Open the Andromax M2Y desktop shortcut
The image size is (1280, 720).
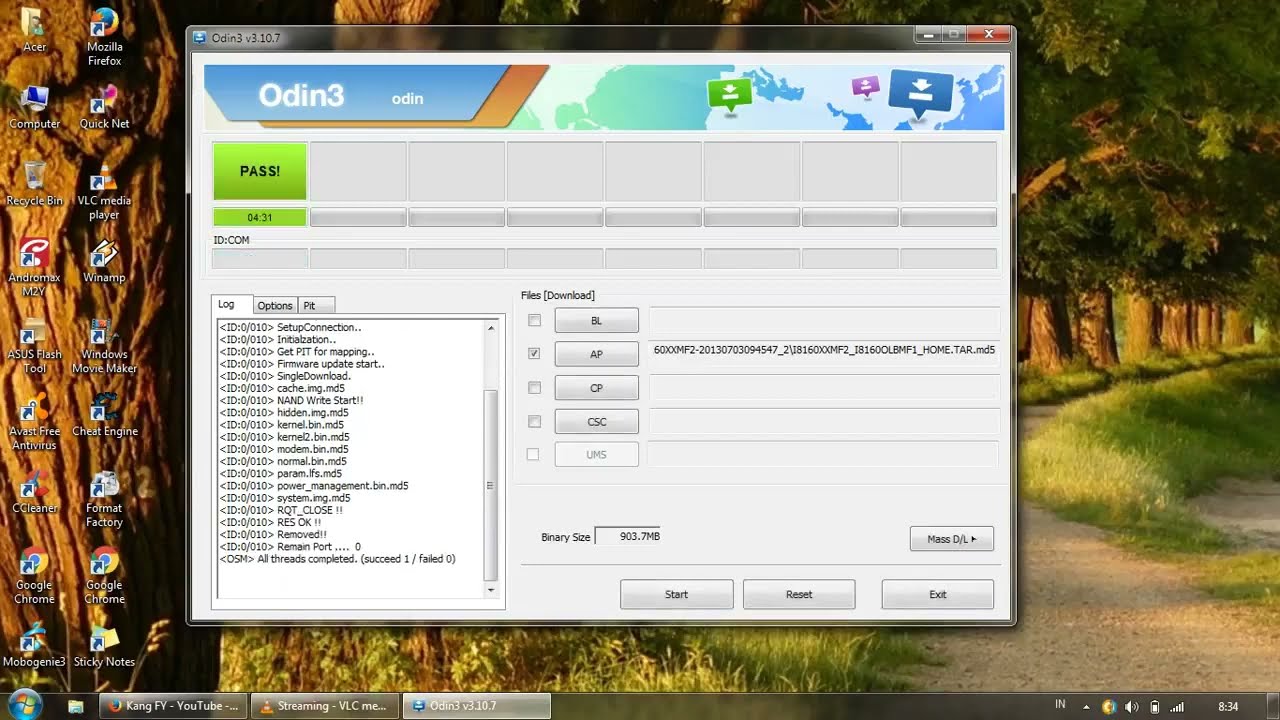point(34,268)
